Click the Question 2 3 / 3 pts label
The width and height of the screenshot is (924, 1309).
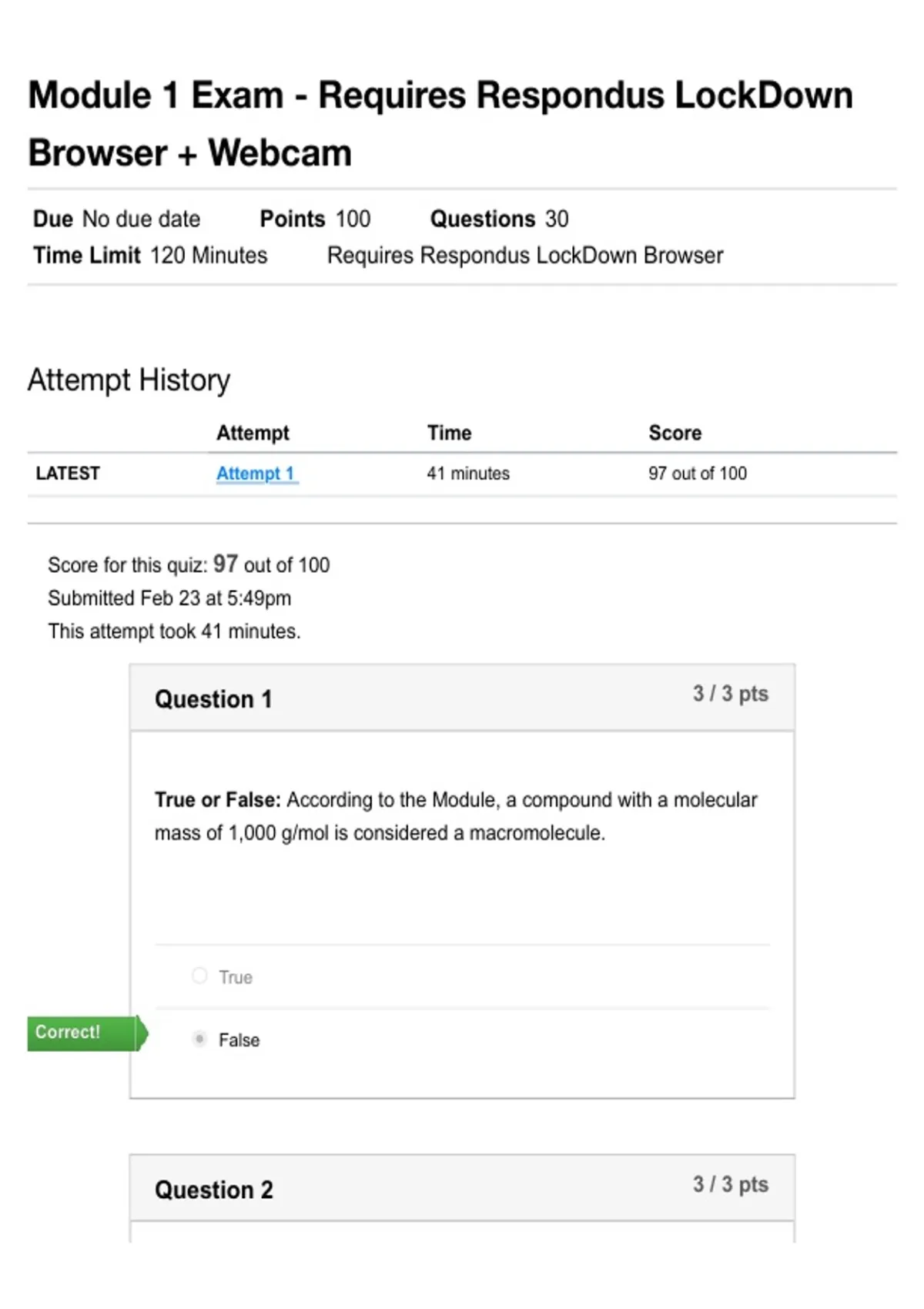(x=731, y=1184)
